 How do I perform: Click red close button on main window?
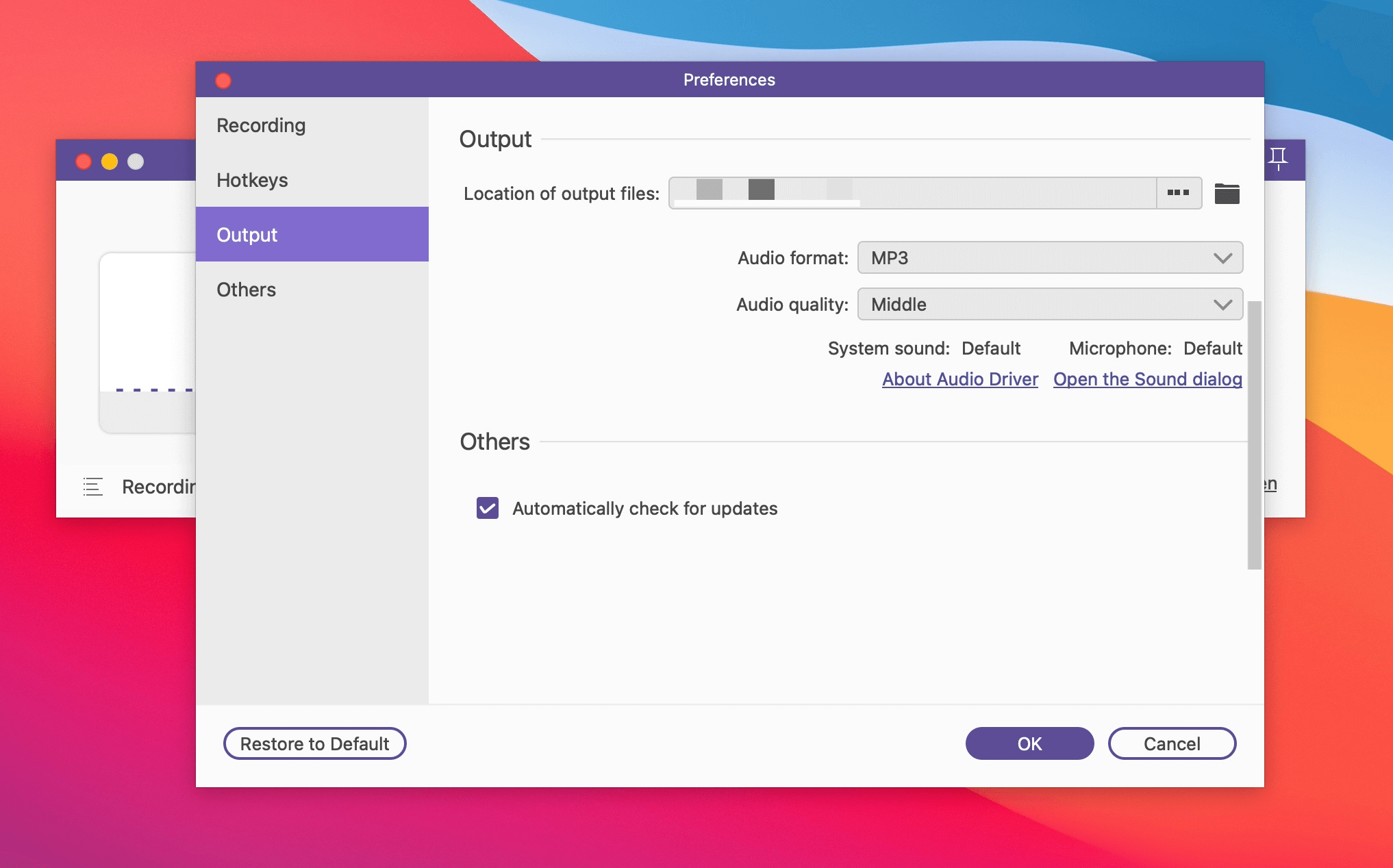pos(84,162)
